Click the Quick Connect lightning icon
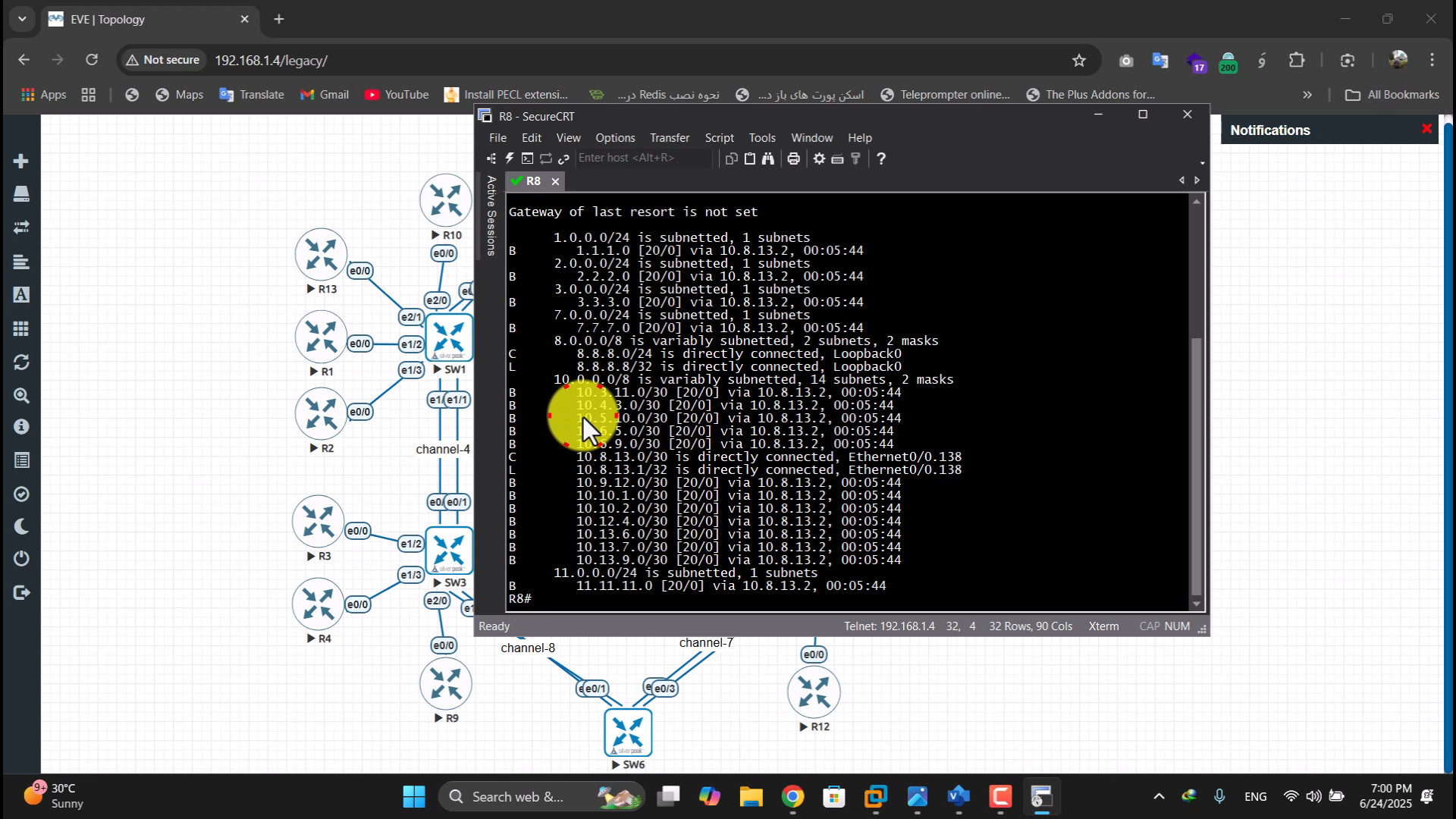The height and width of the screenshot is (819, 1456). [510, 158]
